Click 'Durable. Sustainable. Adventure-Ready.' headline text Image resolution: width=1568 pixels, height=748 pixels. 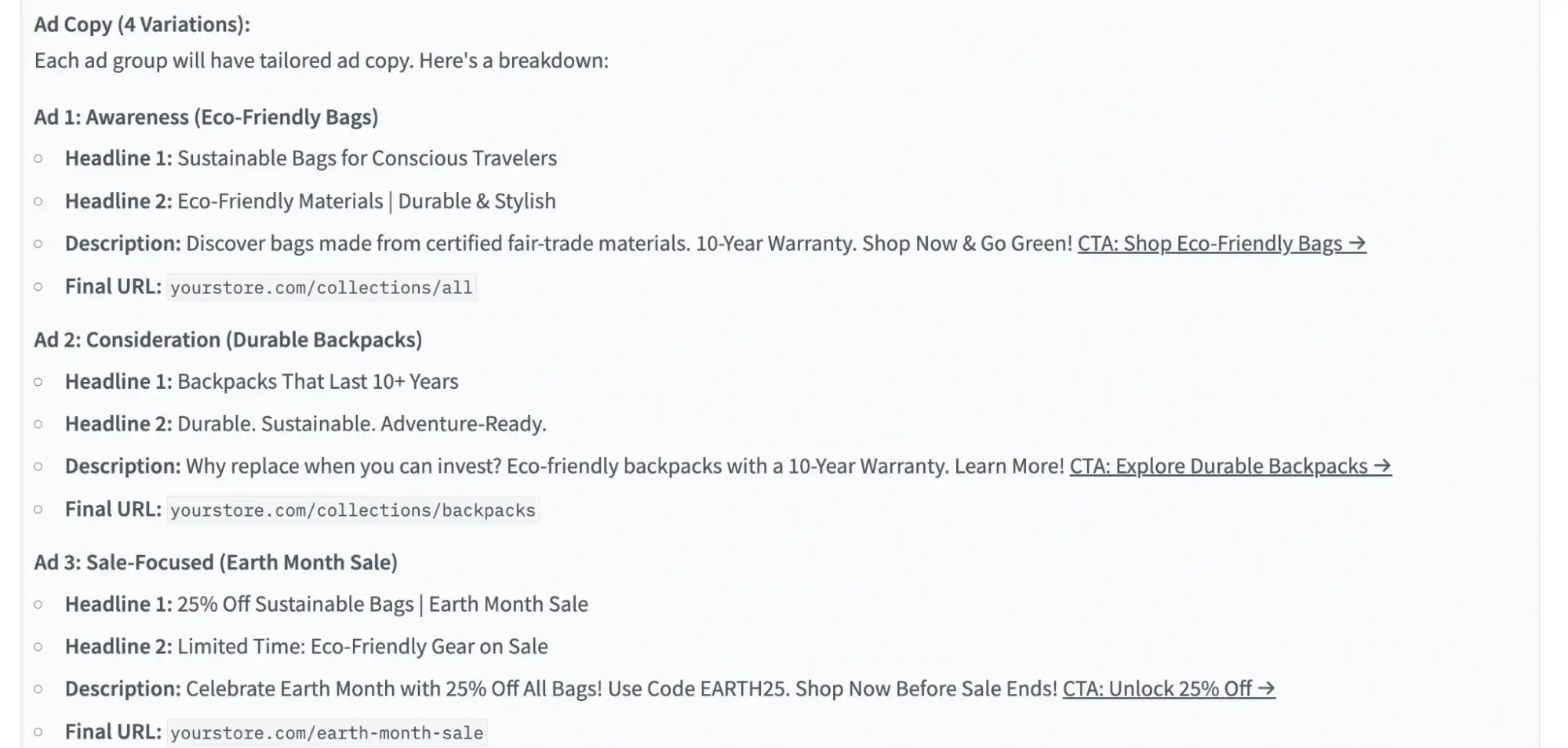pyautogui.click(x=362, y=424)
